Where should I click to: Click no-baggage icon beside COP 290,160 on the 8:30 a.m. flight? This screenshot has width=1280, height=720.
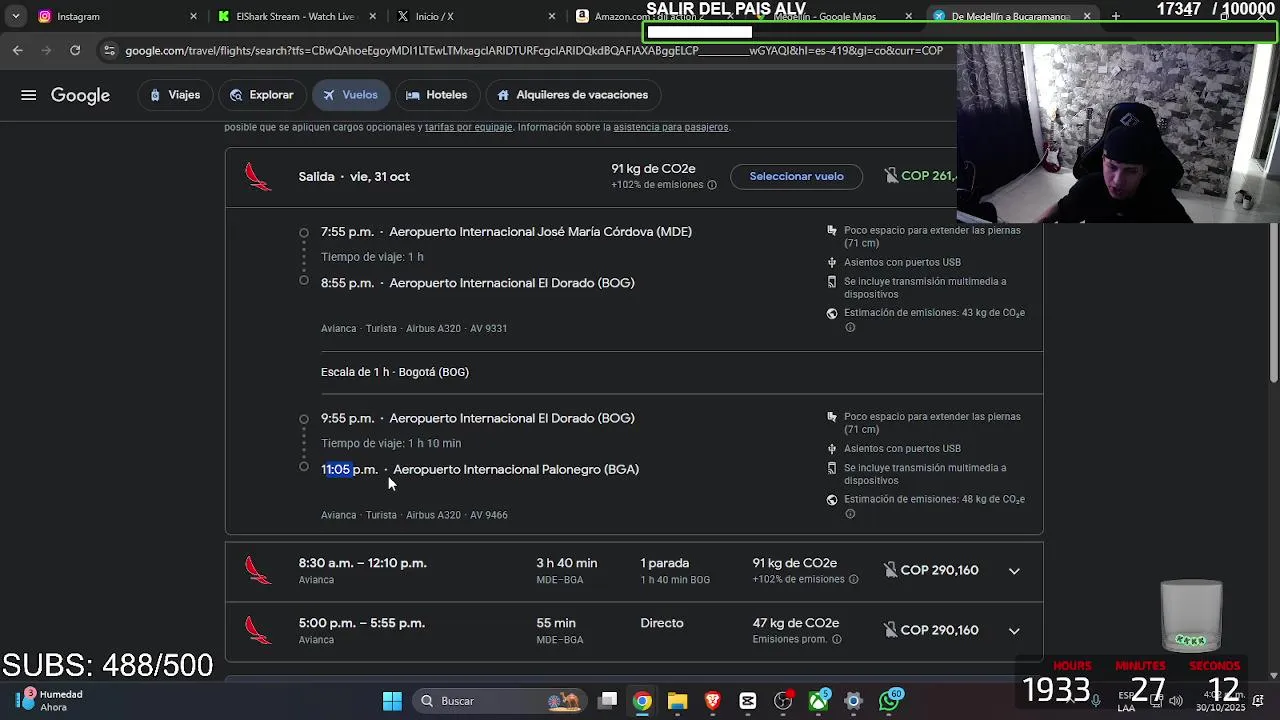coord(890,571)
